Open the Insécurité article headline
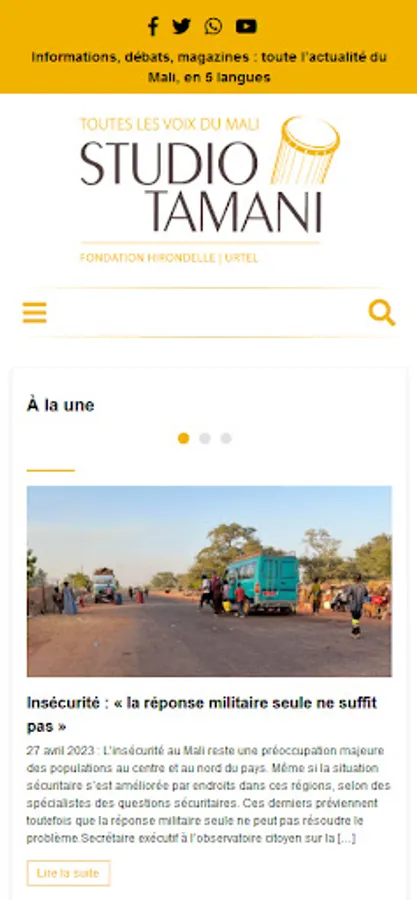417x900 pixels. pos(202,715)
